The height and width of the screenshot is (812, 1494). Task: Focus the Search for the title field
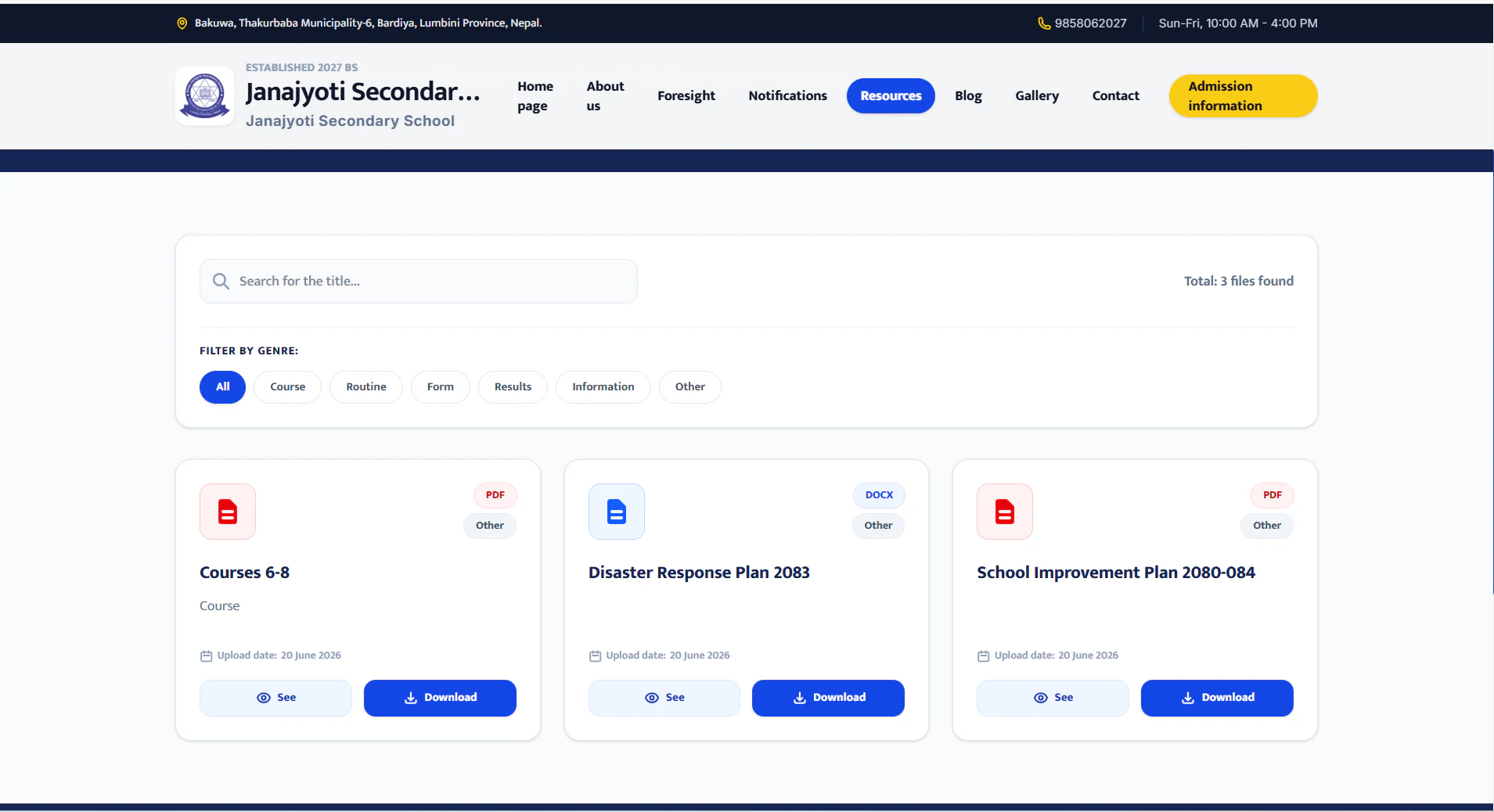click(419, 281)
